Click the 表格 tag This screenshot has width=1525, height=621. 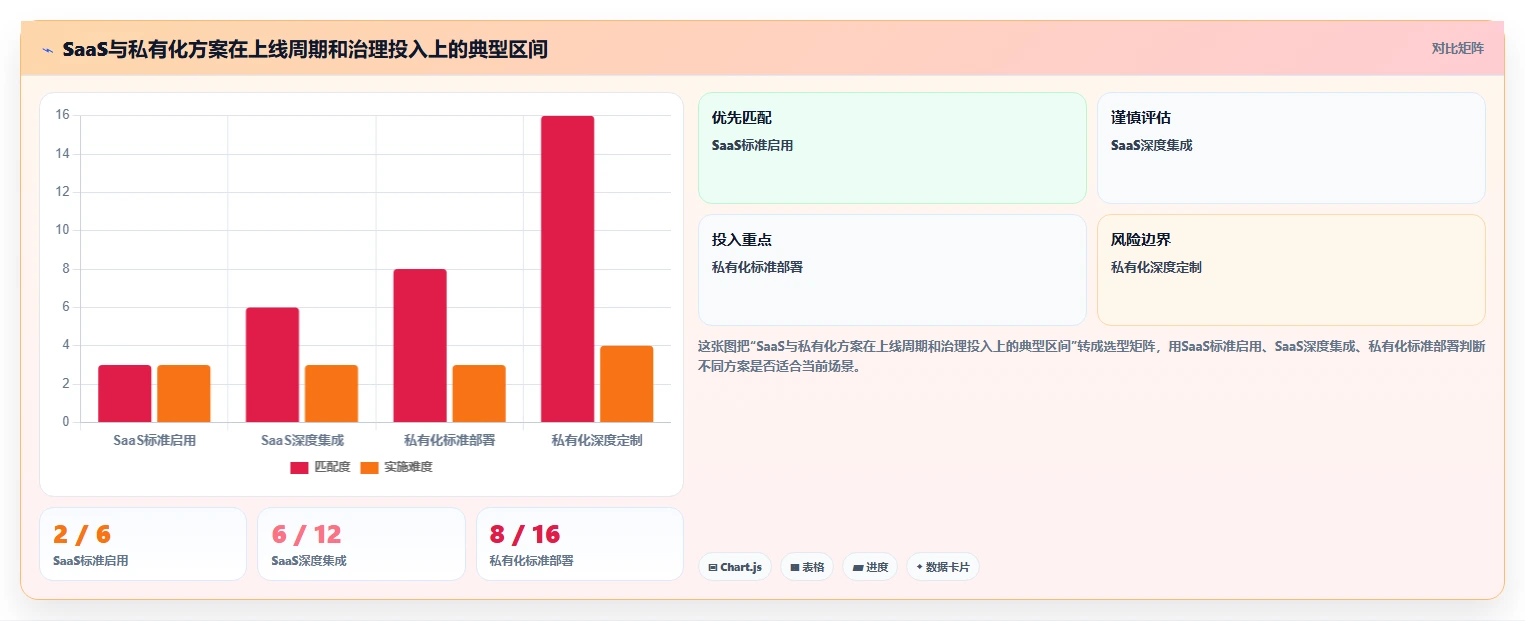click(807, 567)
